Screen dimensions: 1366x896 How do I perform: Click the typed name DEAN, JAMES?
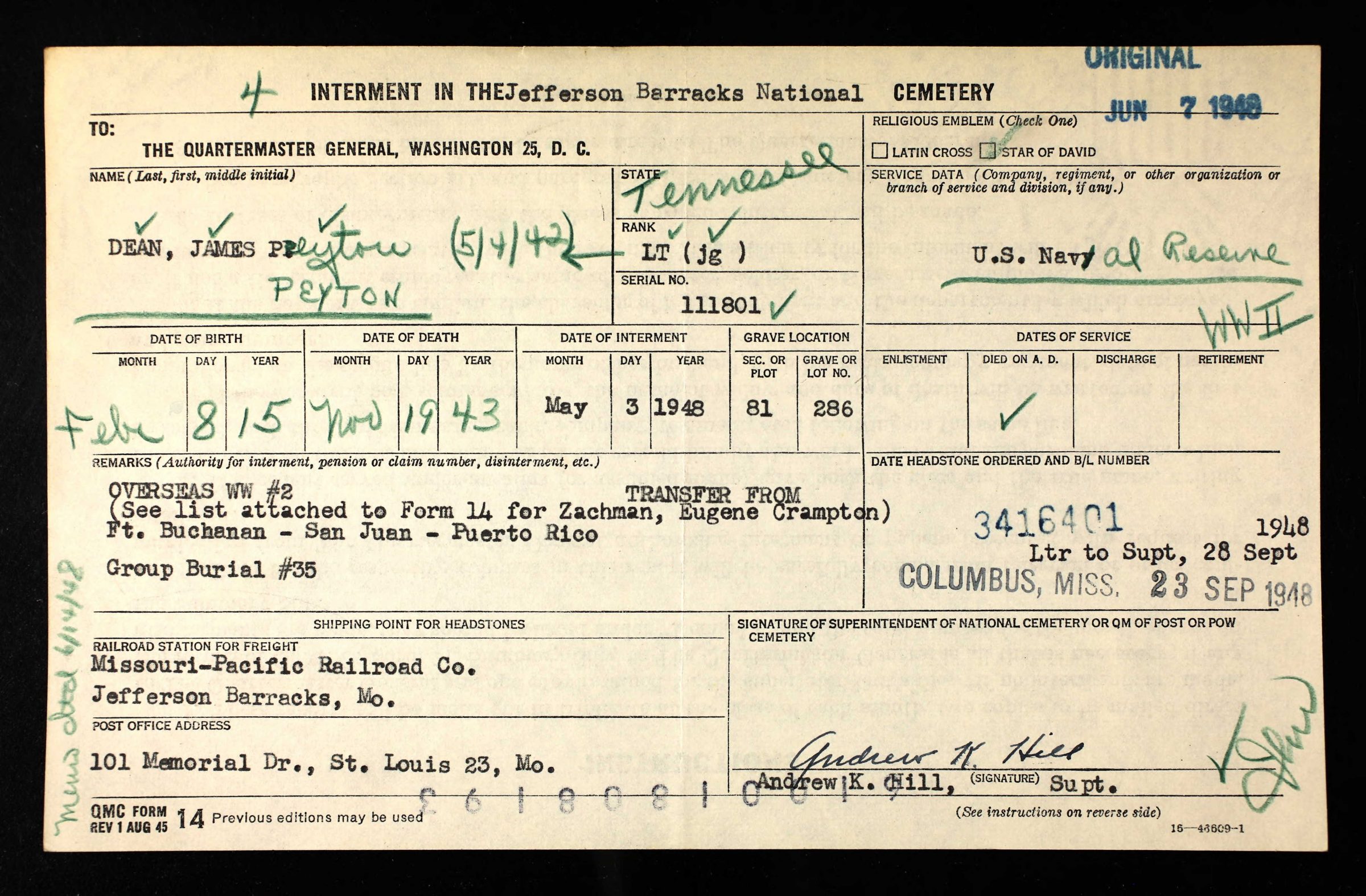click(182, 249)
